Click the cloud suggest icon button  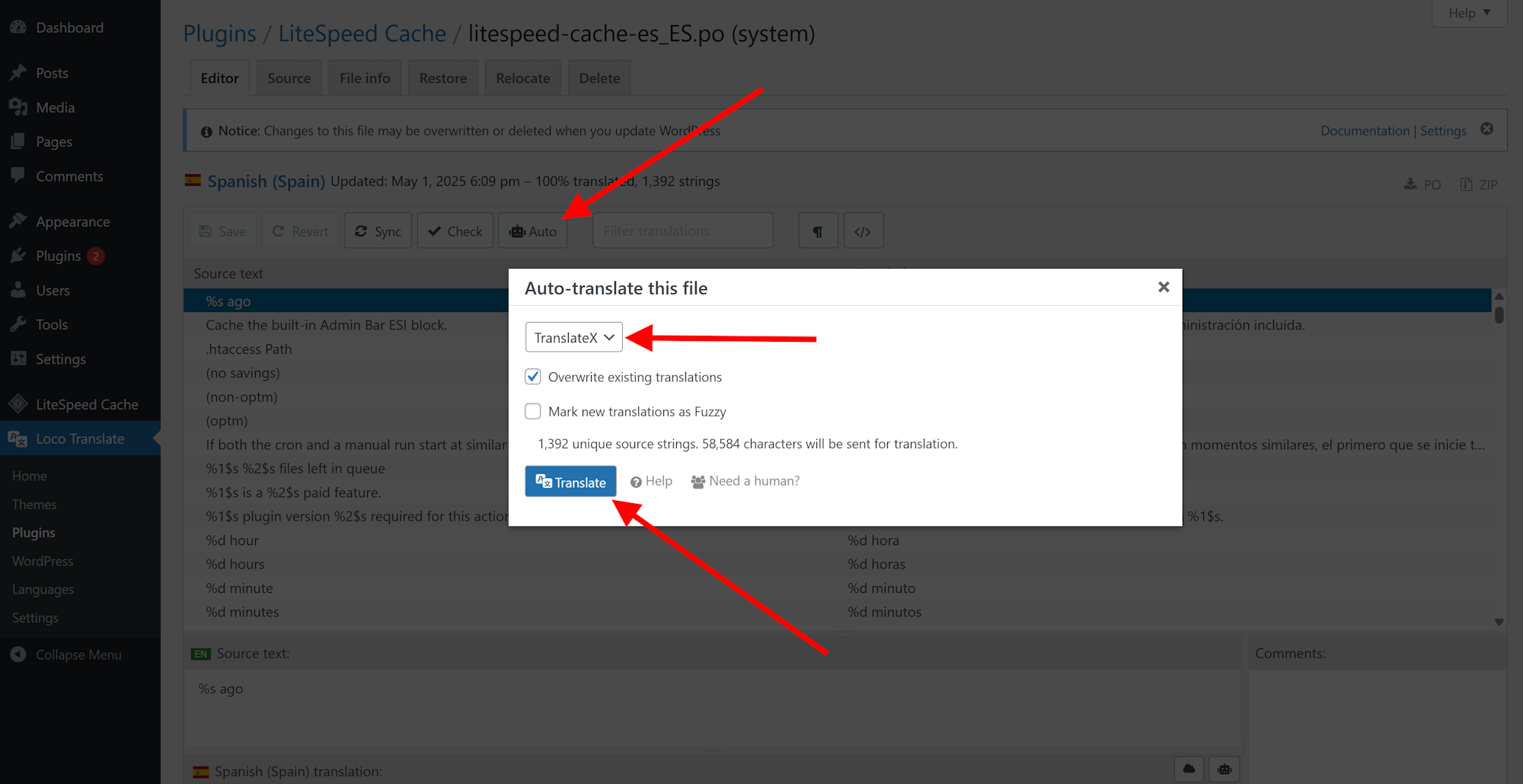click(1189, 770)
